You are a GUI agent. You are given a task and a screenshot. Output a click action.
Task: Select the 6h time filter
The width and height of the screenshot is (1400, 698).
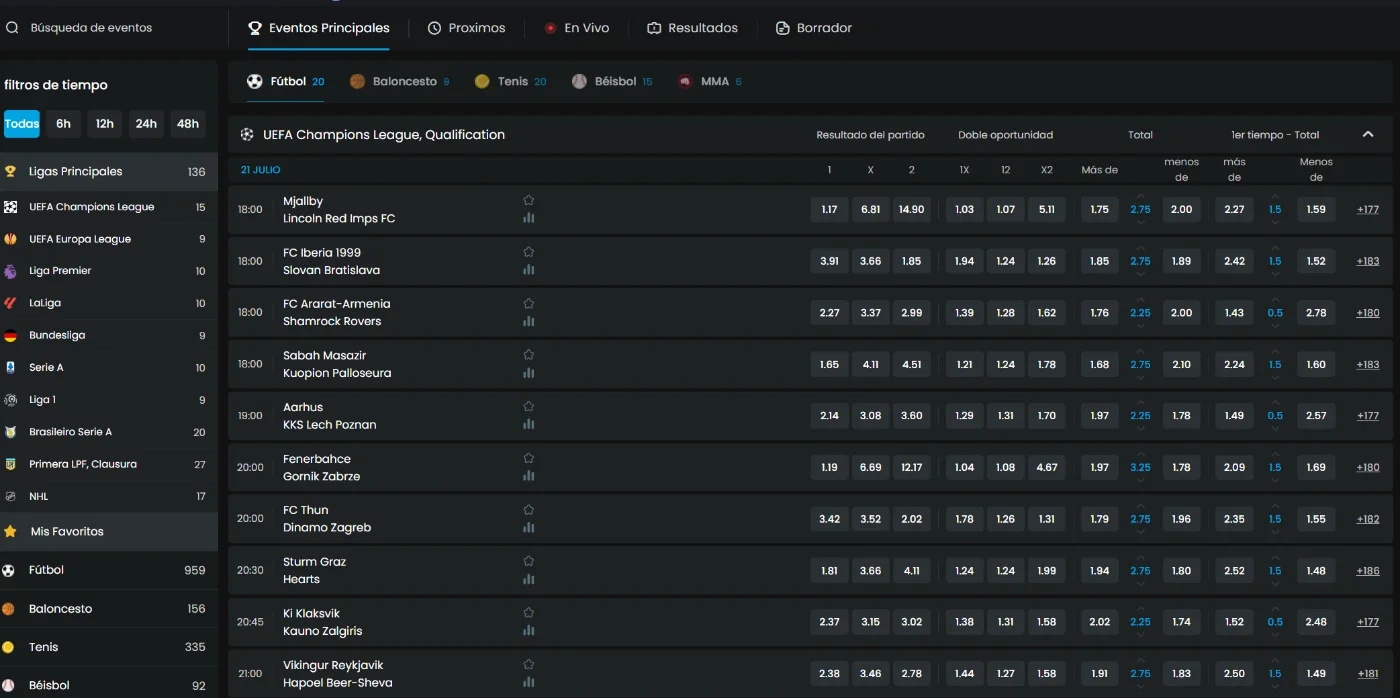pyautogui.click(x=63, y=124)
